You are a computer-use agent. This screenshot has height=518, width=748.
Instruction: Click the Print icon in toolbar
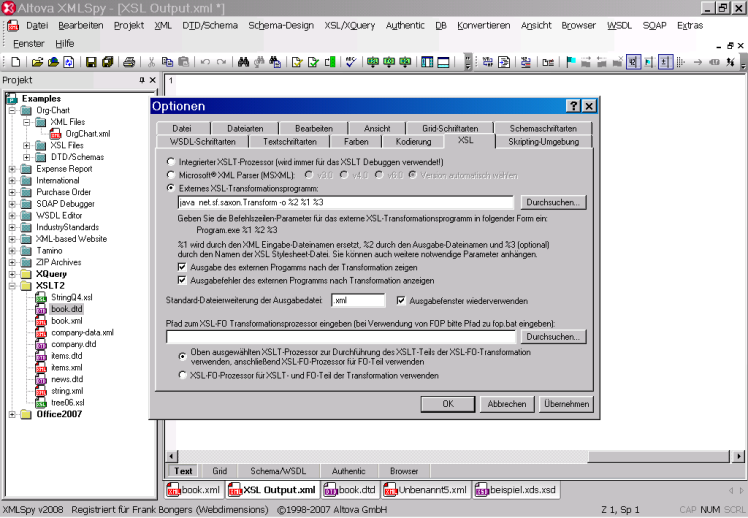point(129,62)
